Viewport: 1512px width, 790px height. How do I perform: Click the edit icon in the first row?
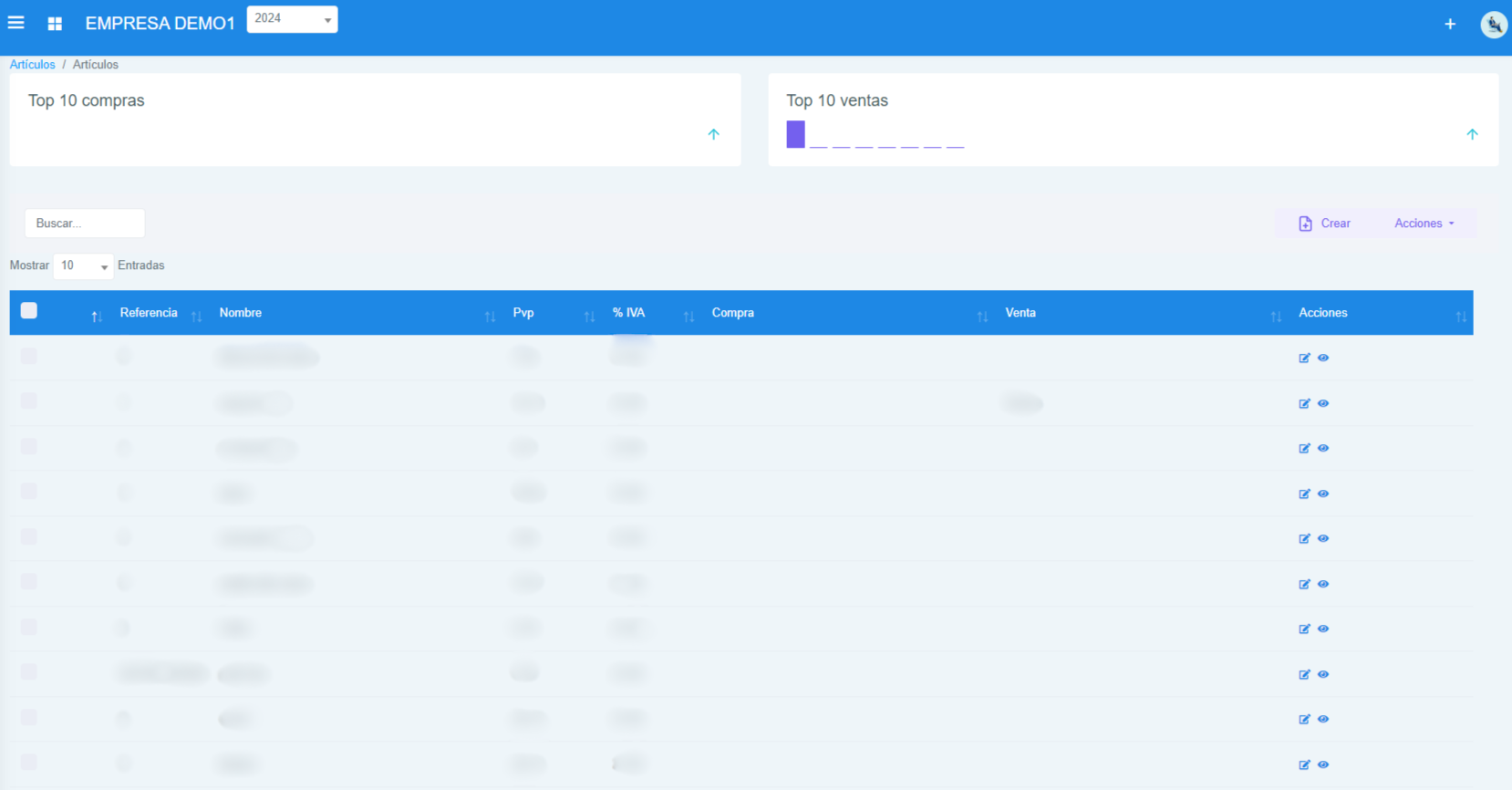pyautogui.click(x=1304, y=359)
